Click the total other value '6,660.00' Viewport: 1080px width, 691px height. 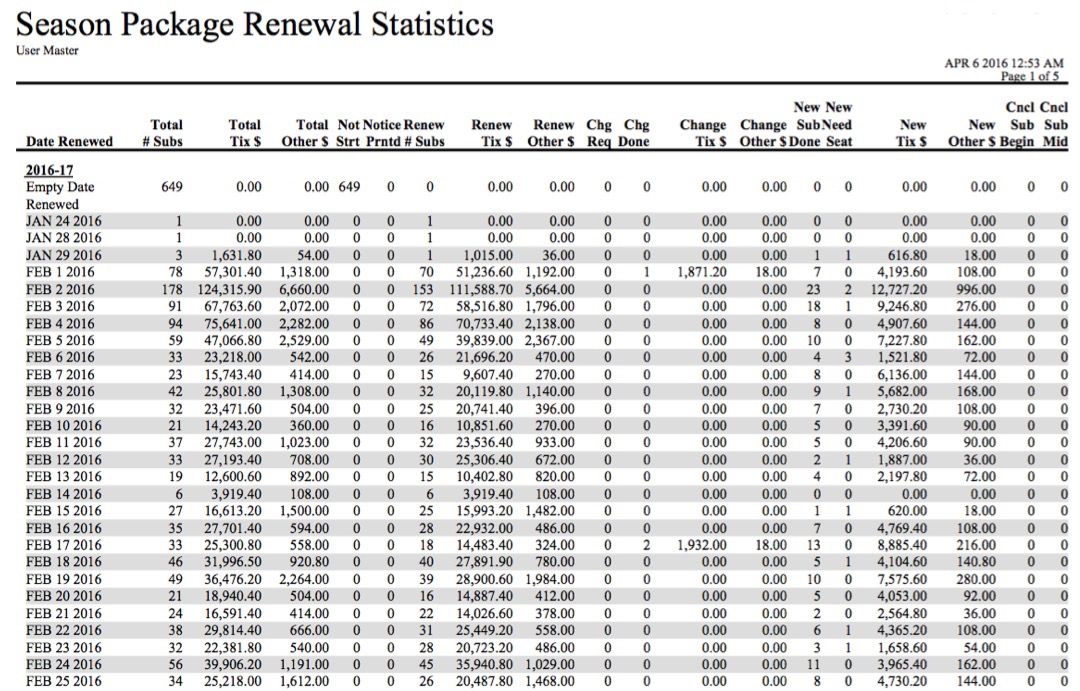[304, 289]
